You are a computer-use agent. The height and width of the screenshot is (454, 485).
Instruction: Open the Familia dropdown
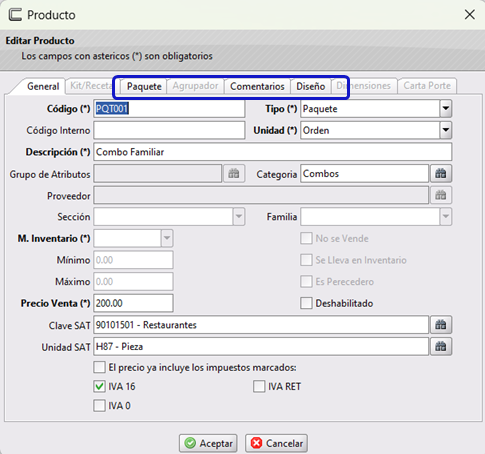[x=446, y=217]
